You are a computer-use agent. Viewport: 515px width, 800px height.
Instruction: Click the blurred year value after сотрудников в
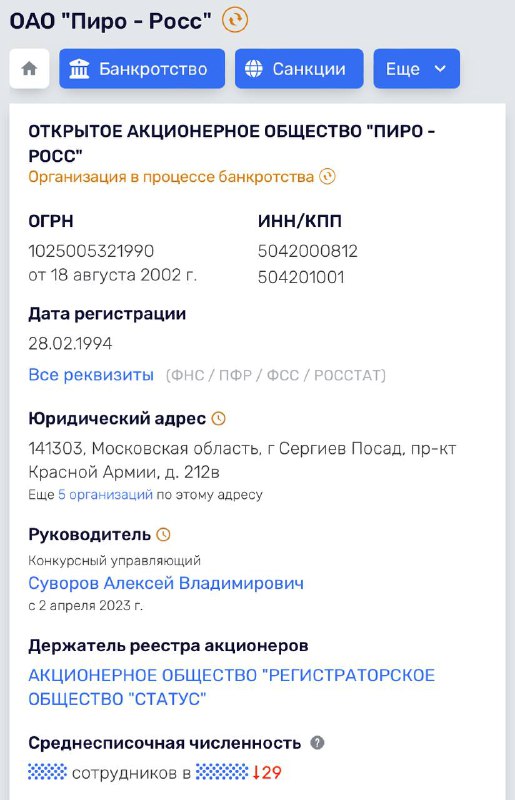pos(222,772)
